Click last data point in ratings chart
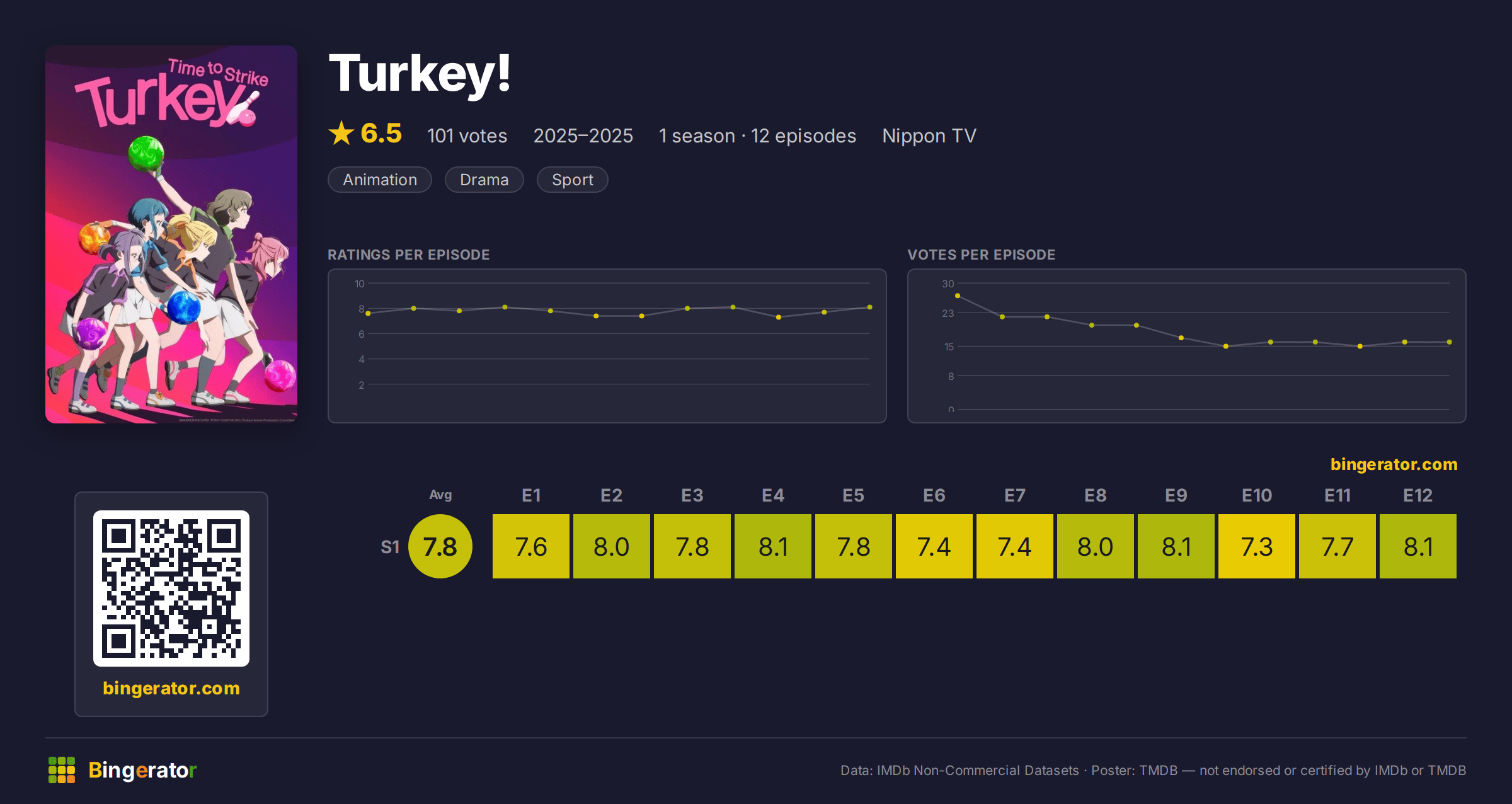 pos(870,307)
